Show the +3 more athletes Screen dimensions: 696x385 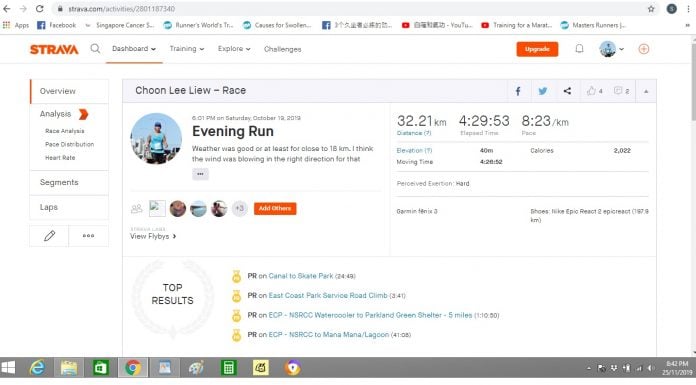[239, 208]
